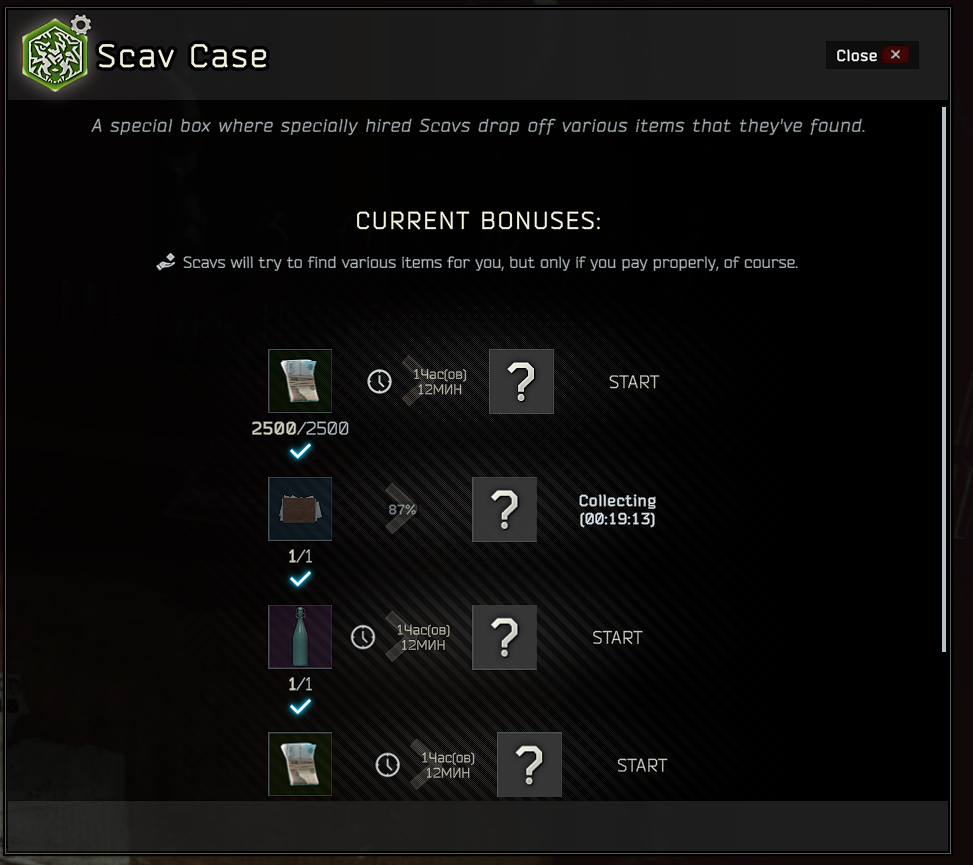Click the Scav Case hexagon emblem icon
The height and width of the screenshot is (865, 973).
click(55, 55)
